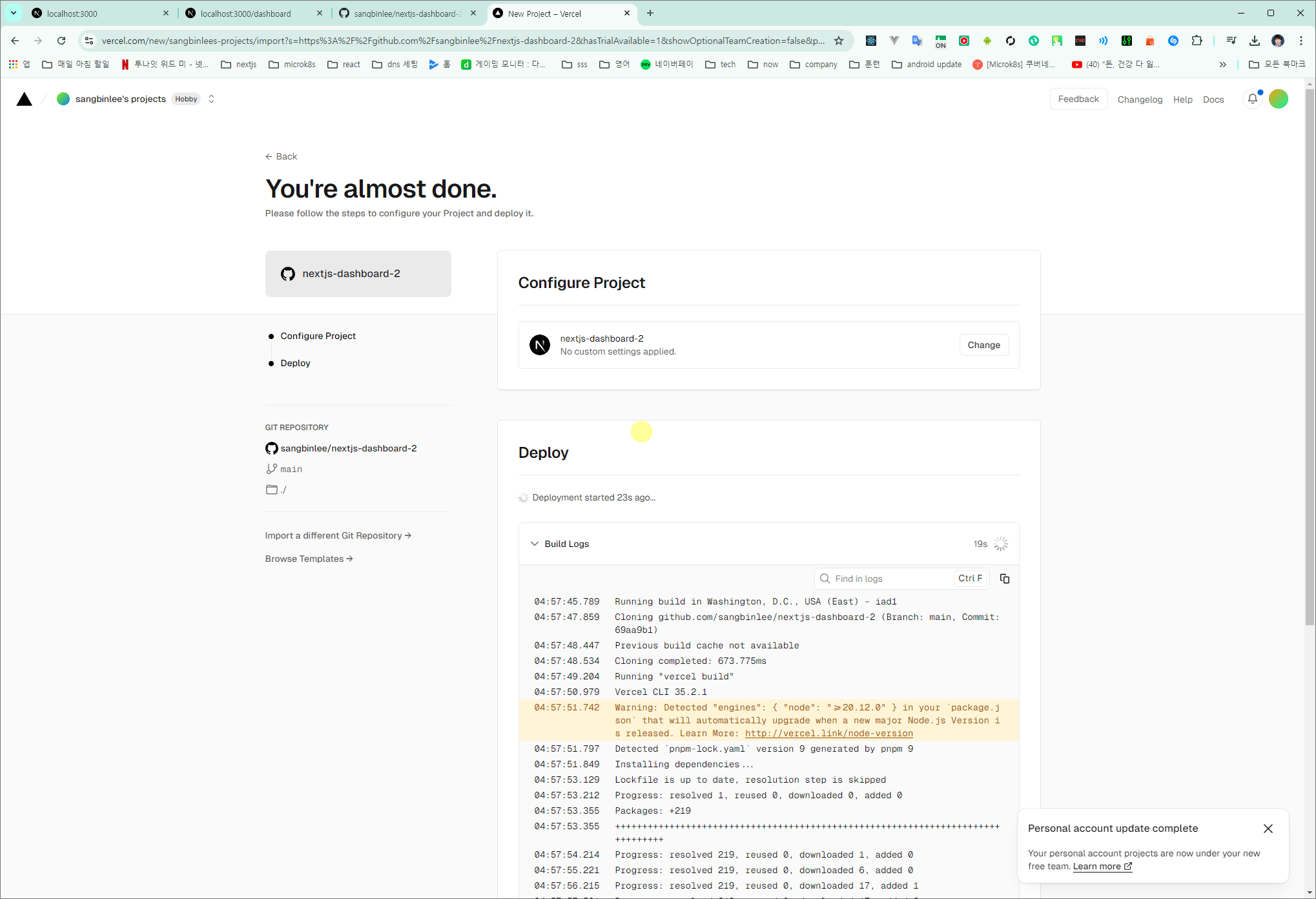Open the Chrome extensions puzzle icon
This screenshot has height=899, width=1316.
1197,41
